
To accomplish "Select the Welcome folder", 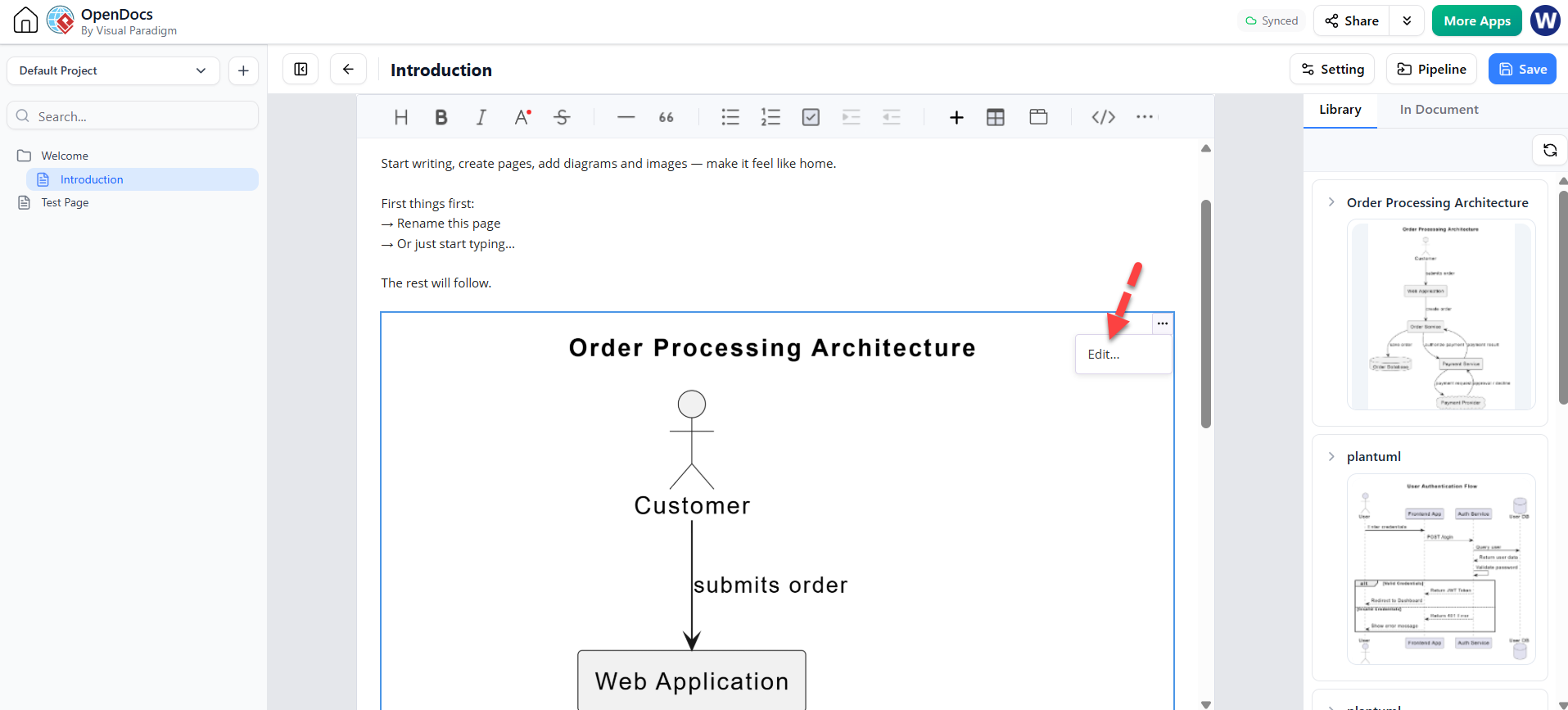I will pyautogui.click(x=65, y=156).
